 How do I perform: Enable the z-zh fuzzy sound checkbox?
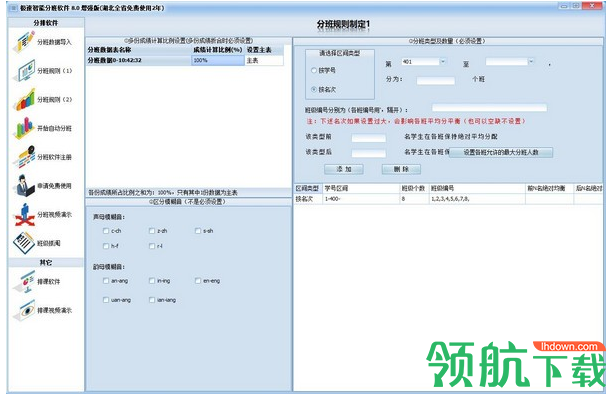[152, 231]
